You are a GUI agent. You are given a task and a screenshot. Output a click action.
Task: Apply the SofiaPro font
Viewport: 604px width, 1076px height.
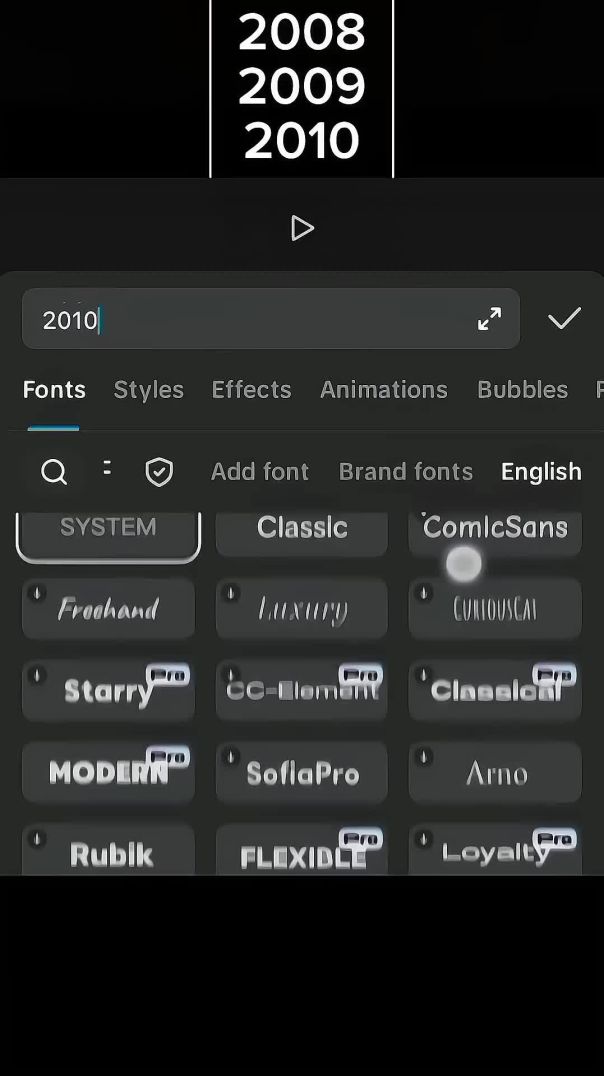302,773
